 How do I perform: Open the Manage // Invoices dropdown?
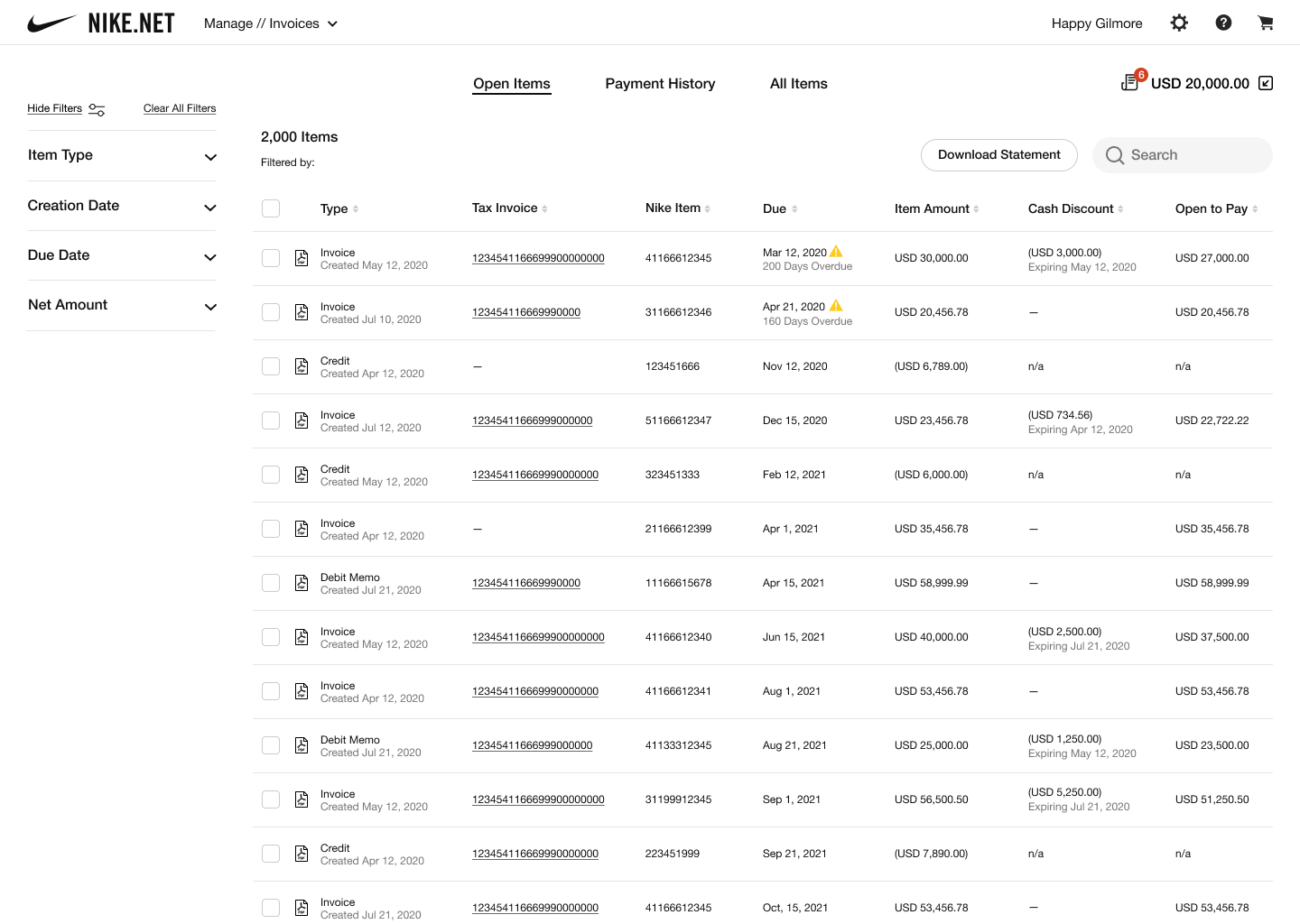pos(271,23)
